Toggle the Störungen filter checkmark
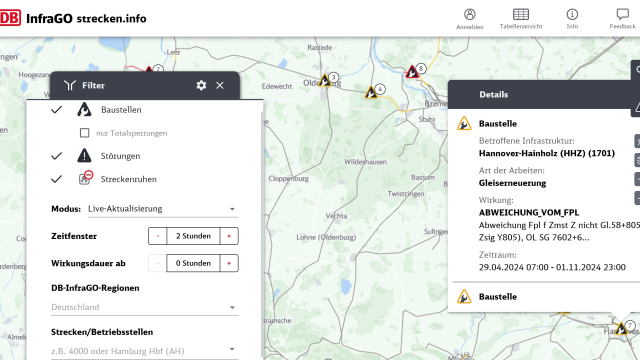The width and height of the screenshot is (640, 360). 57,156
